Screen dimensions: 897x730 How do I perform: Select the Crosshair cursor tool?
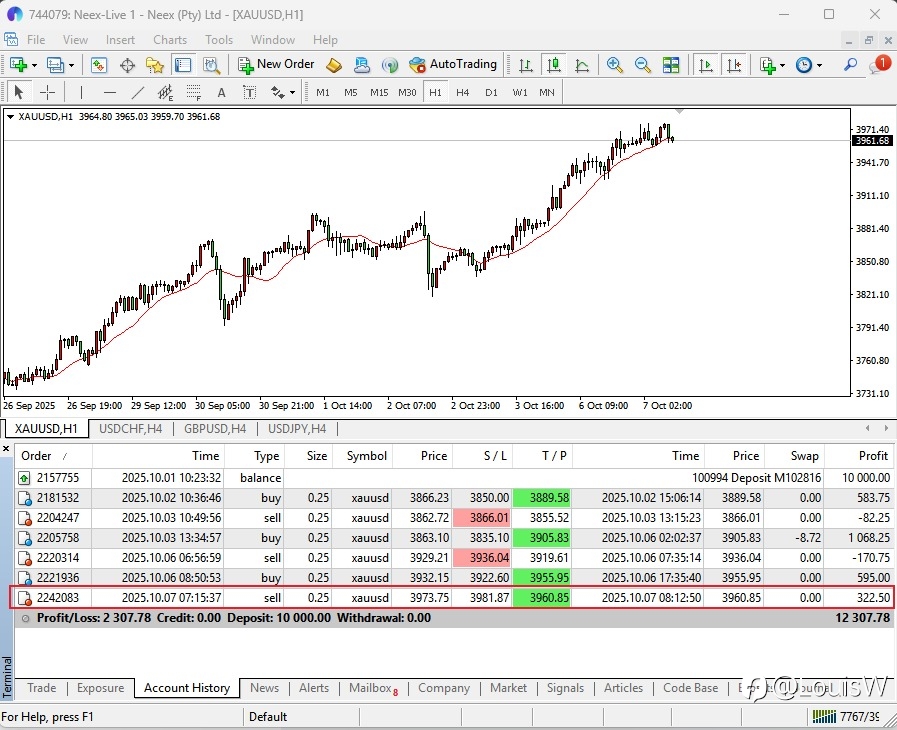47,93
